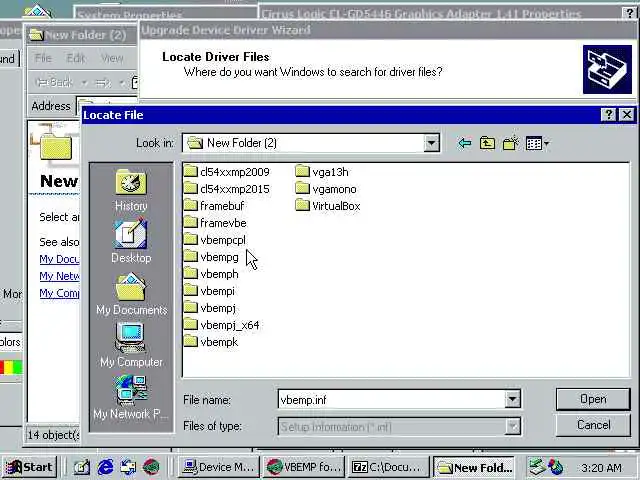Select the vbempj folder
640x480 pixels.
point(210,308)
